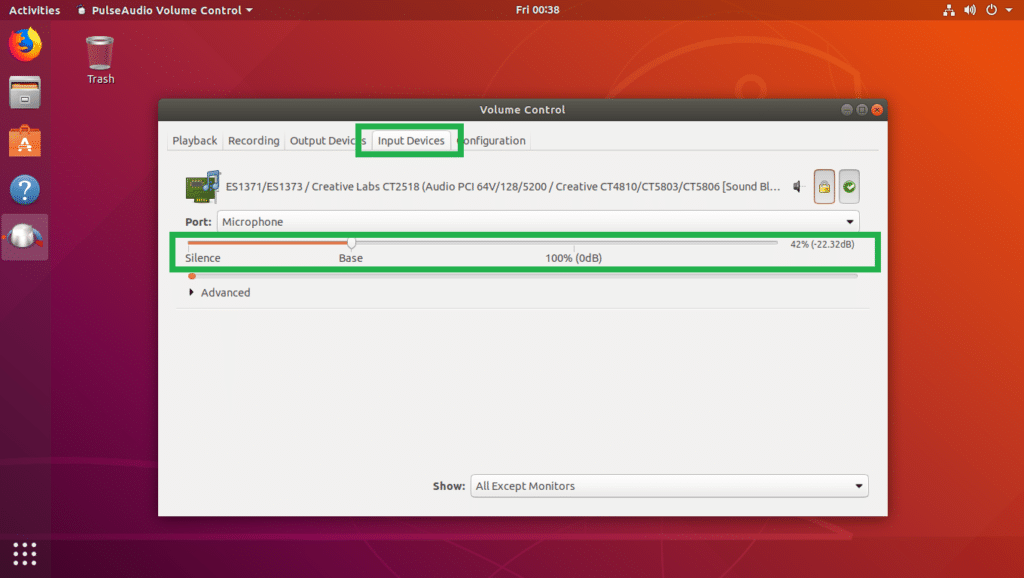1024x578 pixels.
Task: Switch to the Recording tab
Action: coord(253,140)
